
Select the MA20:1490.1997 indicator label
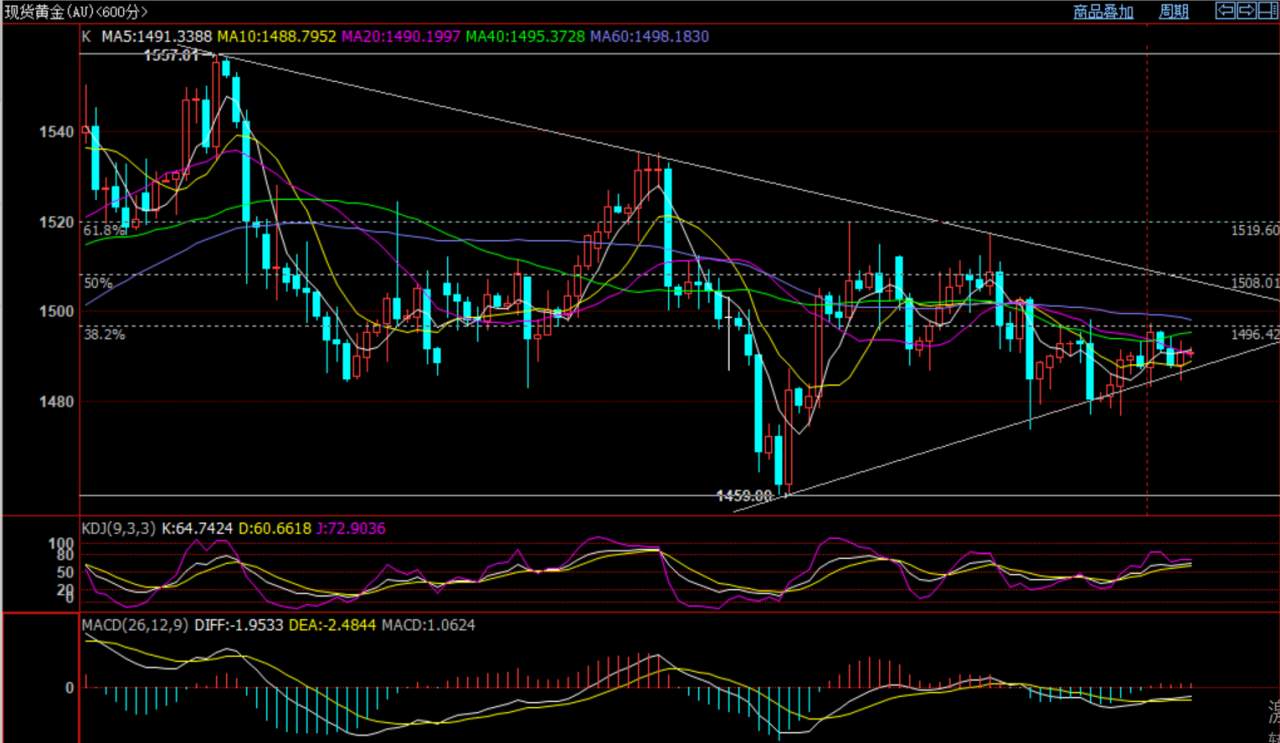(x=402, y=37)
